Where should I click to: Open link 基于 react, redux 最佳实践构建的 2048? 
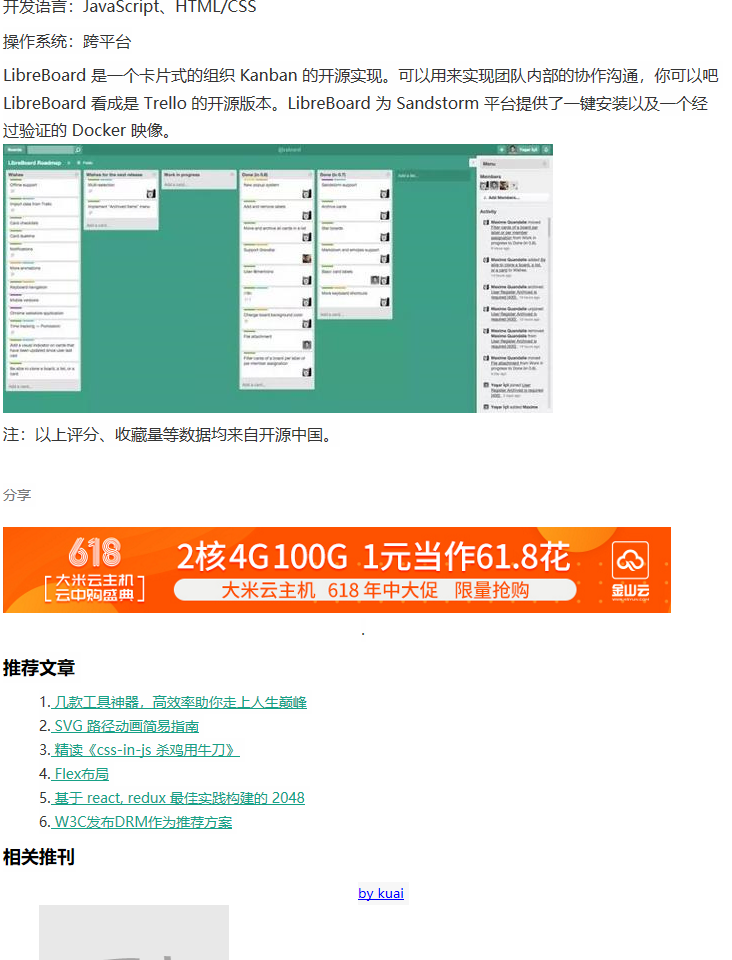(x=178, y=798)
